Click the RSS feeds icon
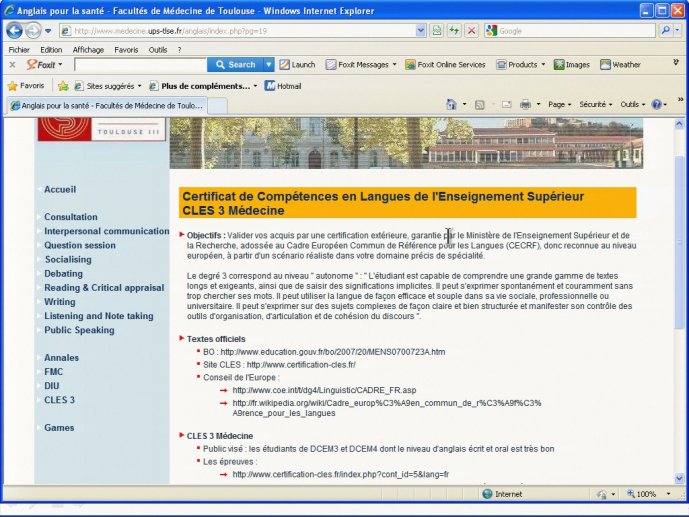Screen dimensions: 689x517 (480, 105)
